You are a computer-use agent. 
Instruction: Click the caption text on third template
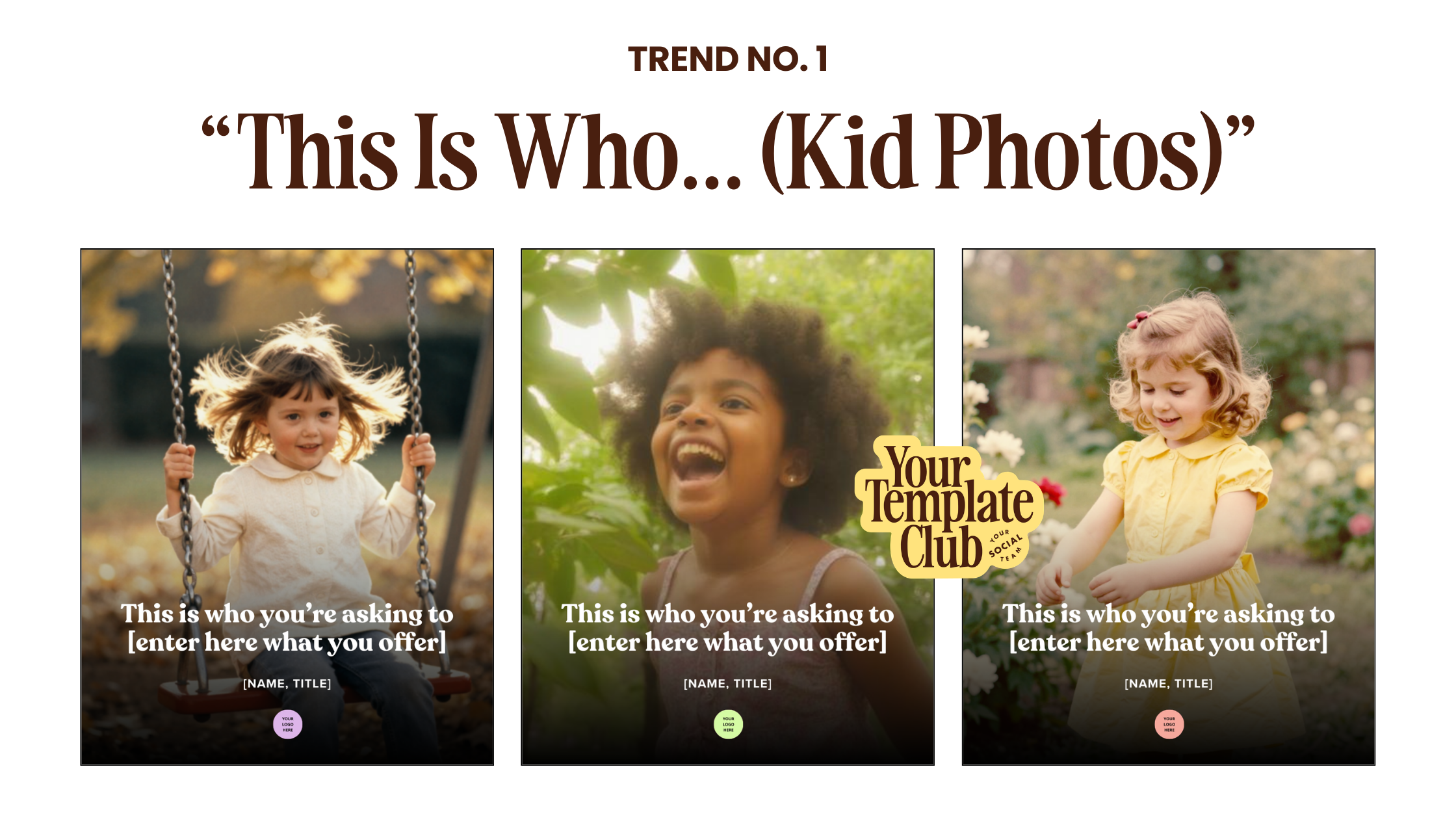(1169, 628)
